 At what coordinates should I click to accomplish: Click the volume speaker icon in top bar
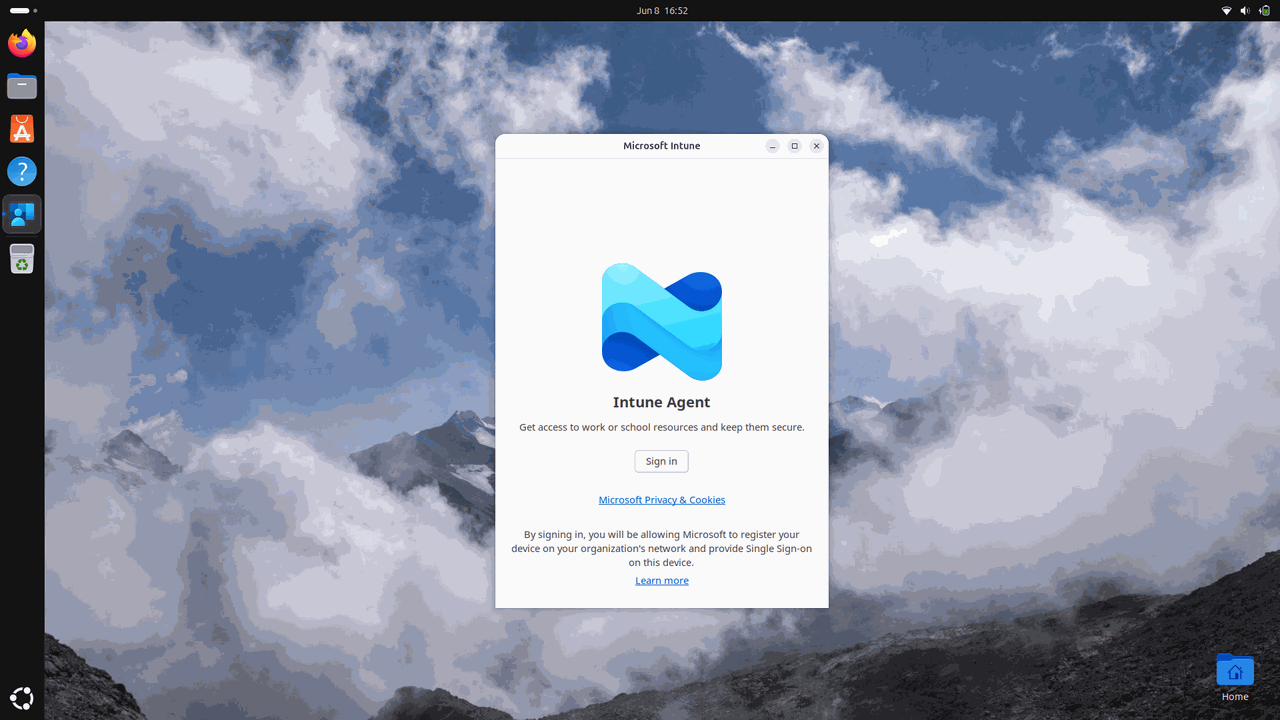(1245, 10)
